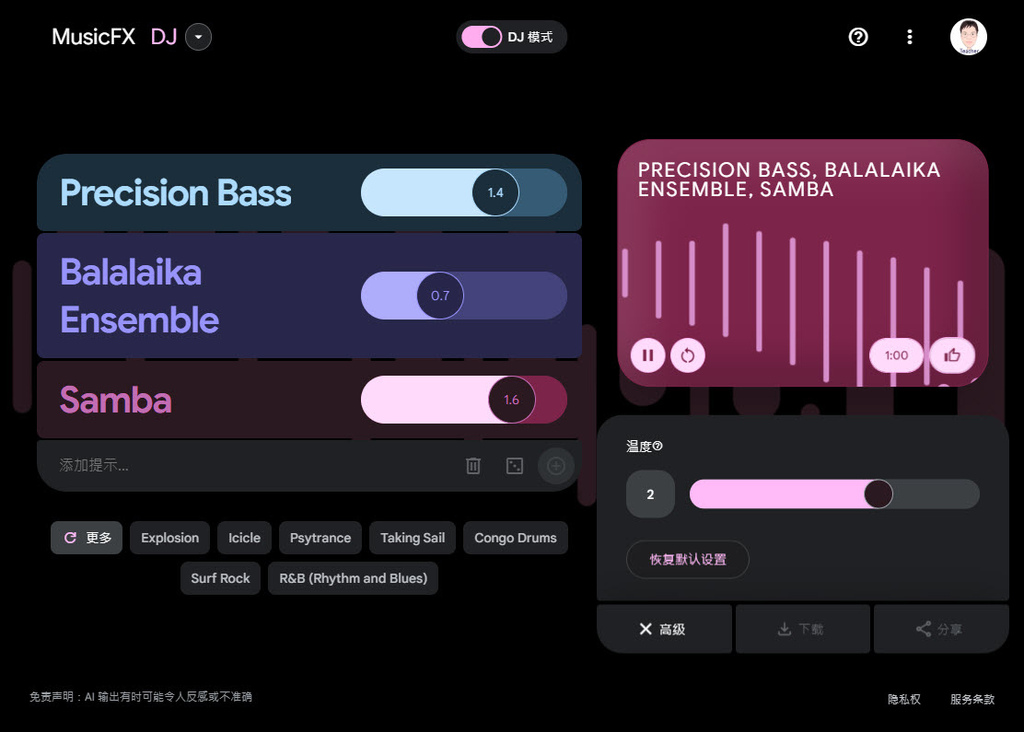This screenshot has height=732, width=1024.
Task: Click the MusicFX logo text
Action: (x=93, y=37)
